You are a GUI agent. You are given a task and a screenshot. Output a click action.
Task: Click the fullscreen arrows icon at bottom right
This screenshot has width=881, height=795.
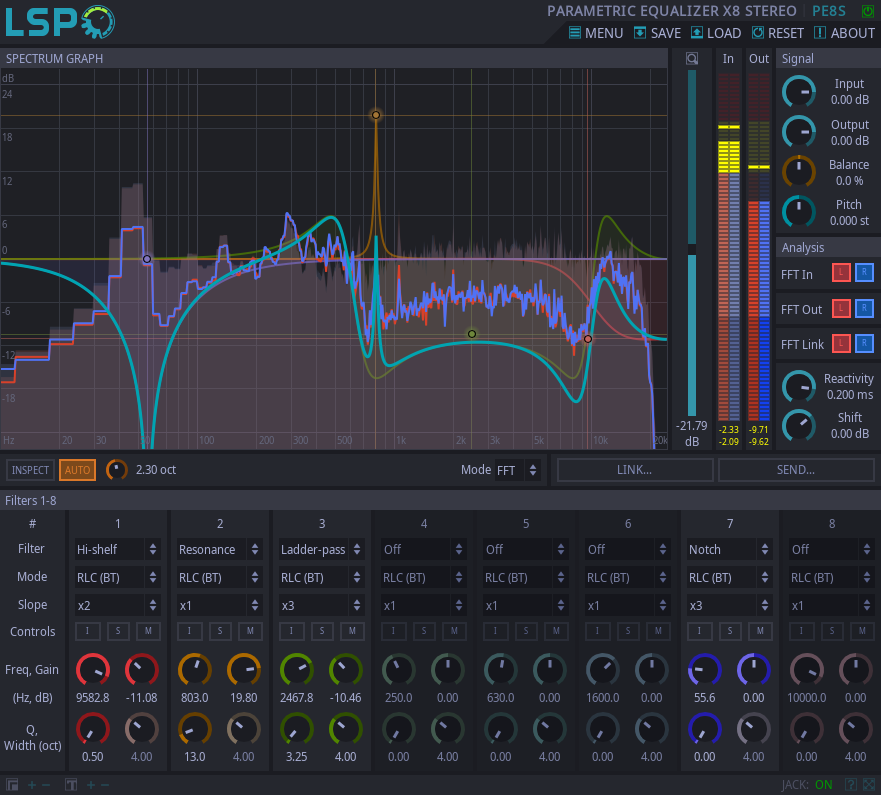(x=869, y=784)
